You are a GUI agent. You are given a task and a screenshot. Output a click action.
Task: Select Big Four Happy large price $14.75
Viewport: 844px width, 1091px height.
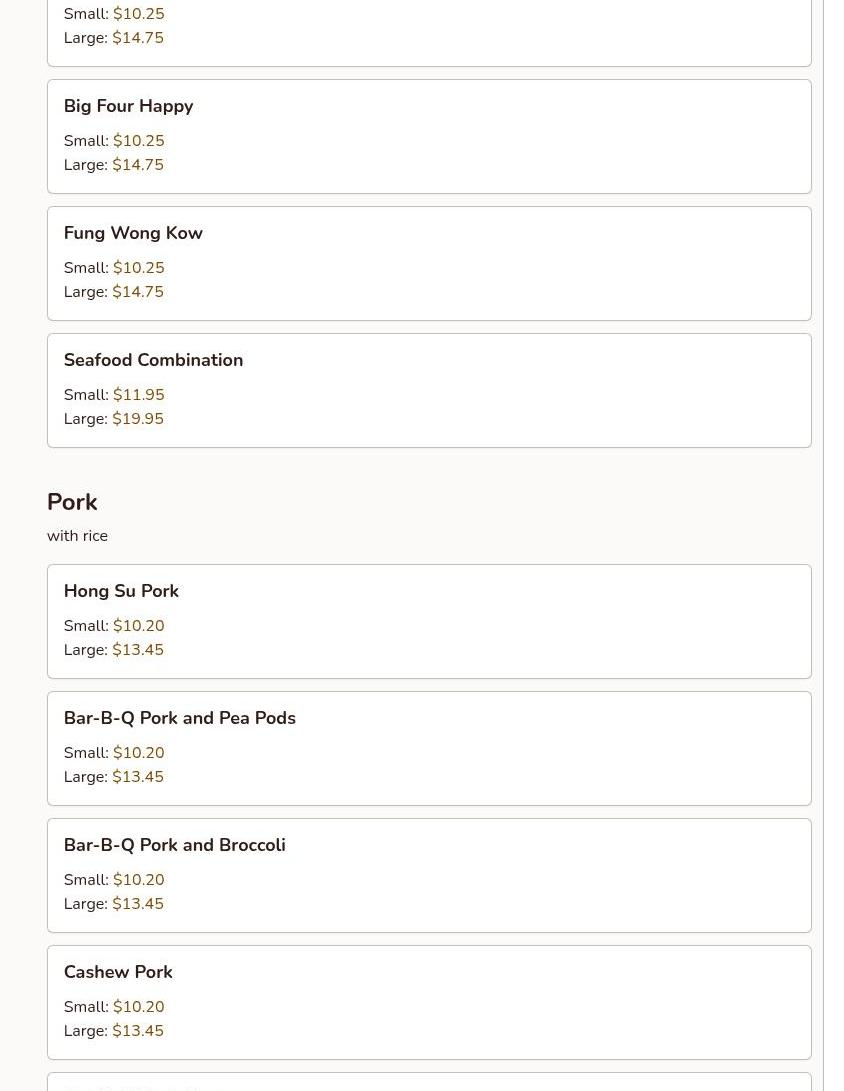(137, 165)
